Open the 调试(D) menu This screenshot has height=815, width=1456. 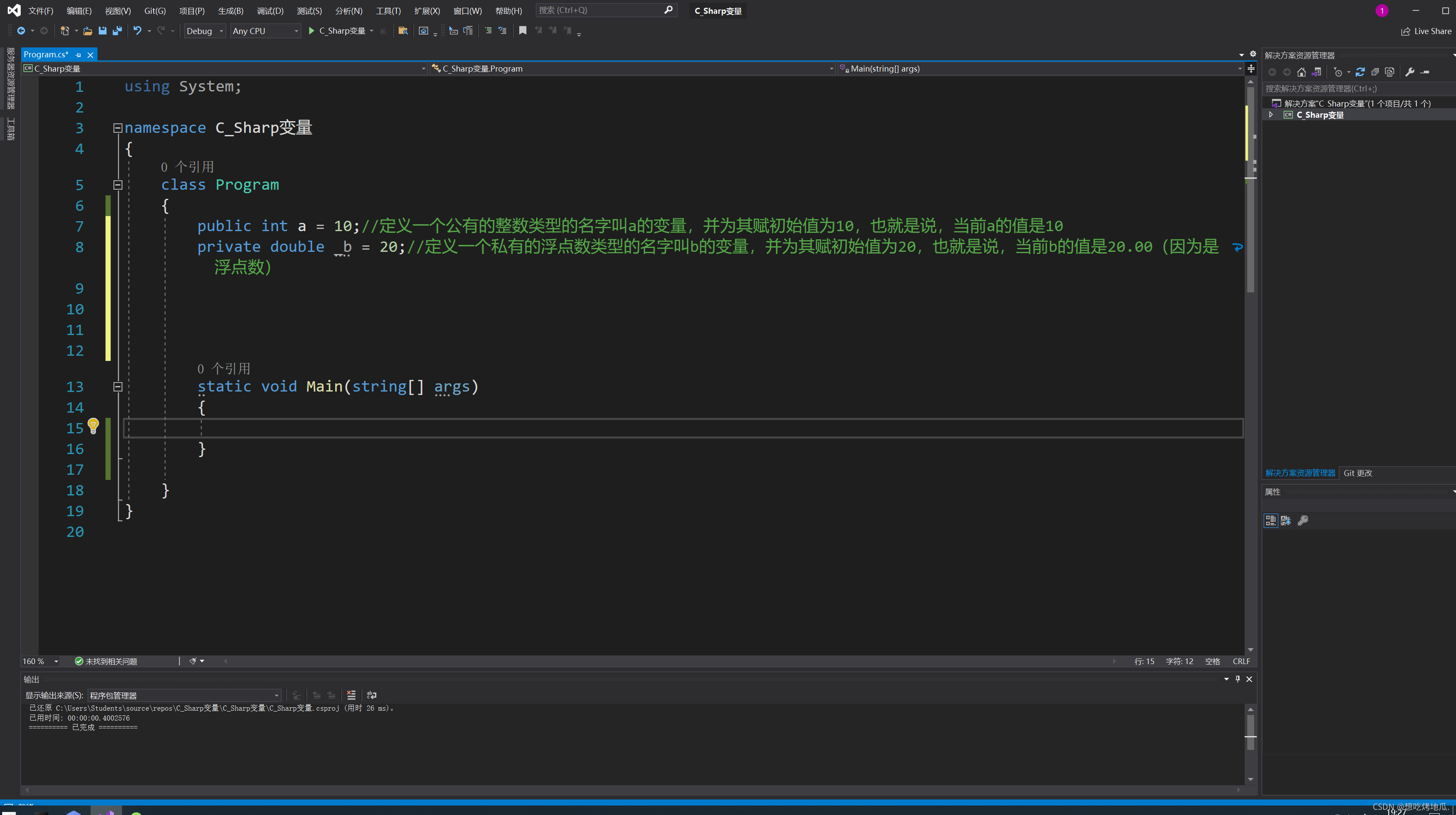click(x=270, y=11)
